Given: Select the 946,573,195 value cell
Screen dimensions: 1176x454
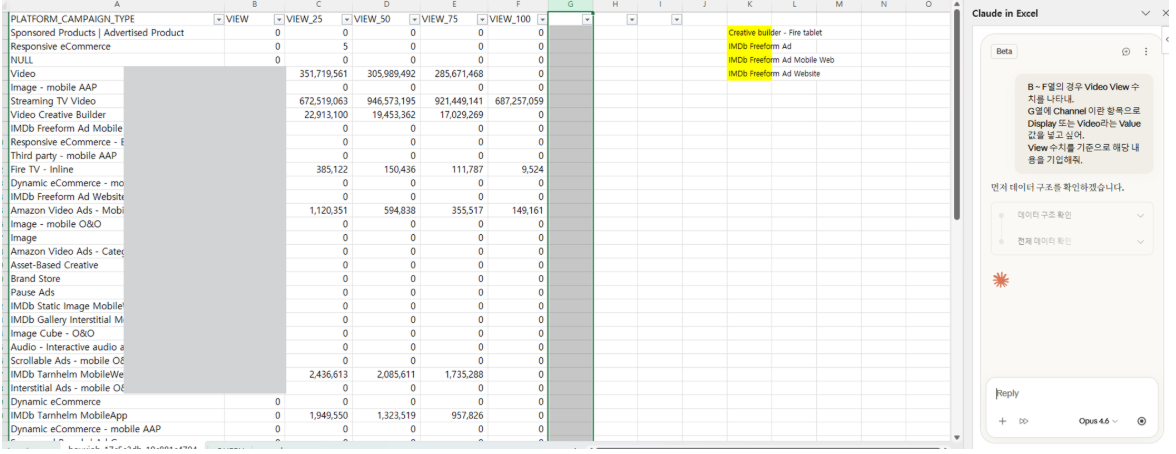Looking at the screenshot, I should [x=386, y=101].
